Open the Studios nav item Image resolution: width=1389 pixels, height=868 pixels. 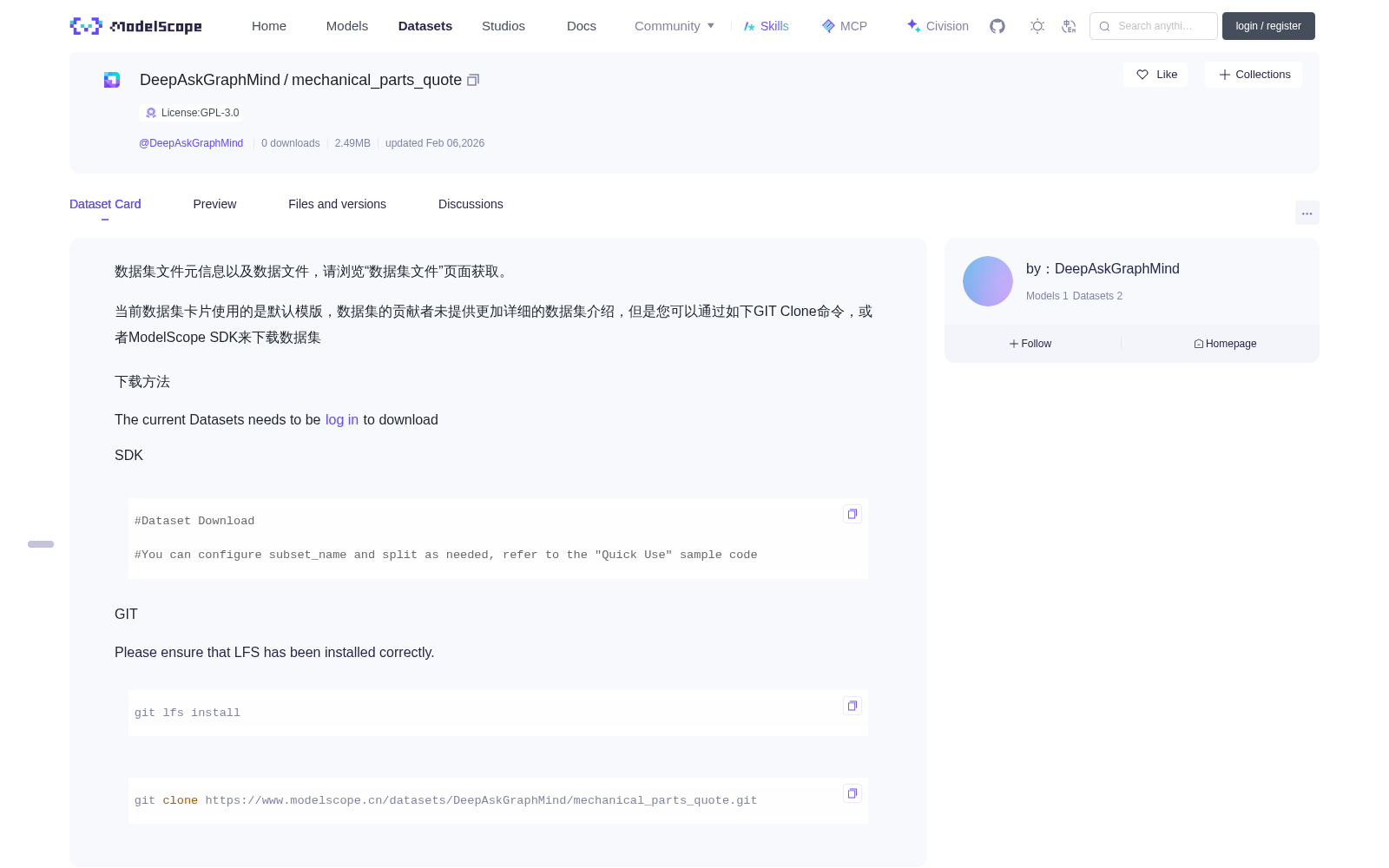504,26
